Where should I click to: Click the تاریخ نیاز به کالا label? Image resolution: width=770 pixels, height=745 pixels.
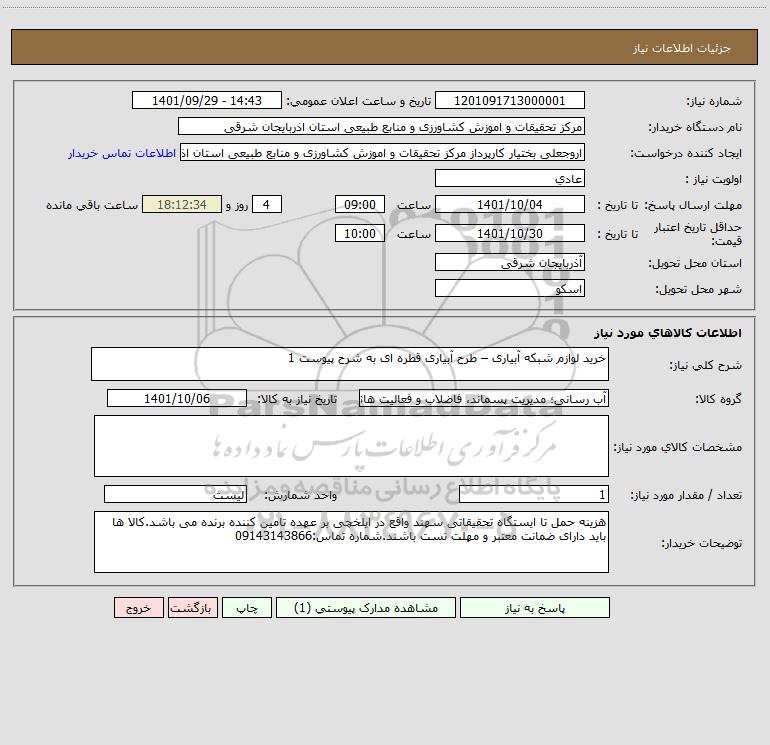(x=297, y=399)
